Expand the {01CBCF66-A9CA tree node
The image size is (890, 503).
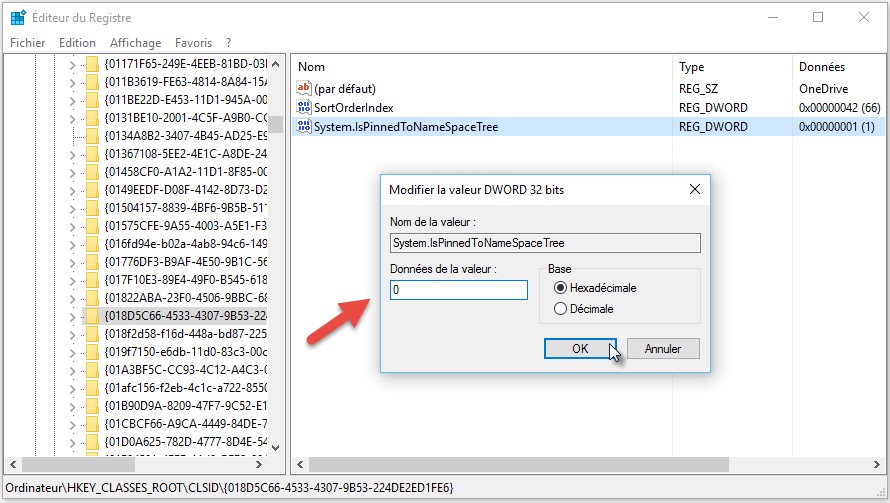coord(72,422)
